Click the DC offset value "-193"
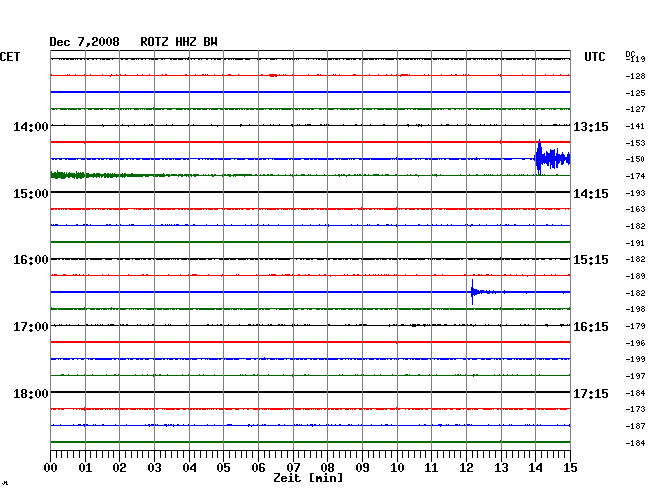This screenshot has height=494, width=650. pos(635,193)
